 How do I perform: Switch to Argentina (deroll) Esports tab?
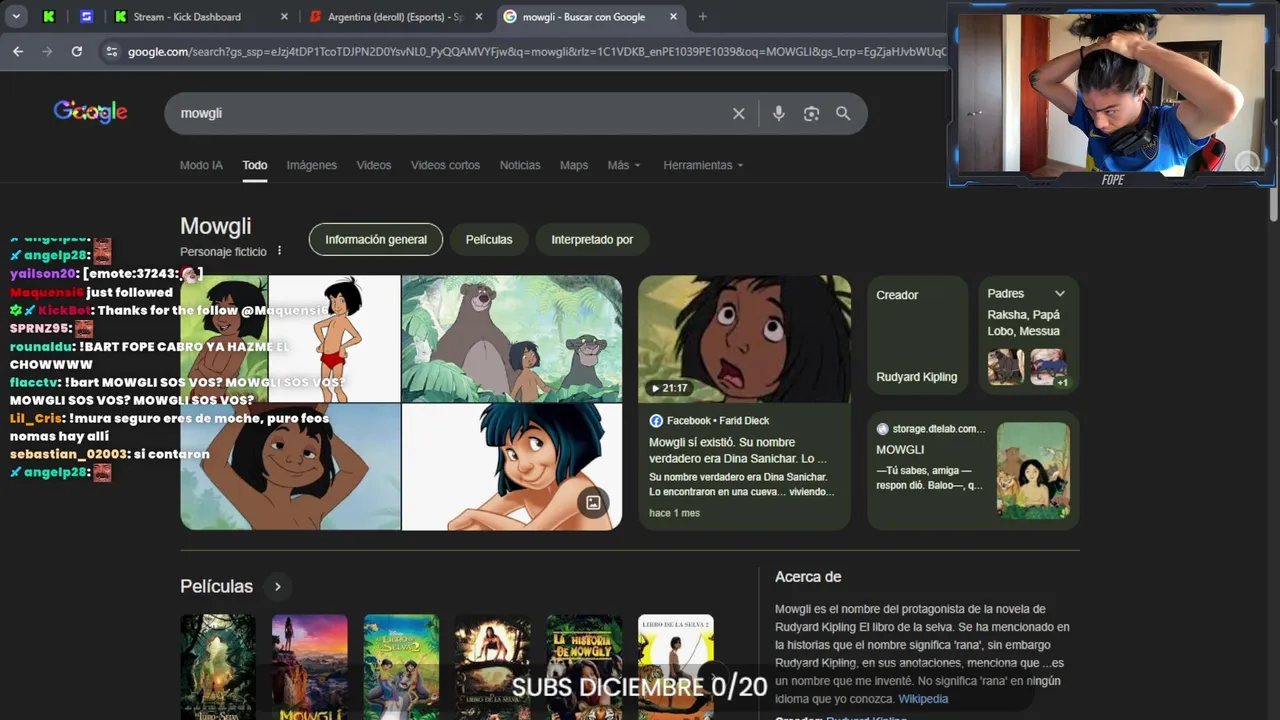pos(396,17)
